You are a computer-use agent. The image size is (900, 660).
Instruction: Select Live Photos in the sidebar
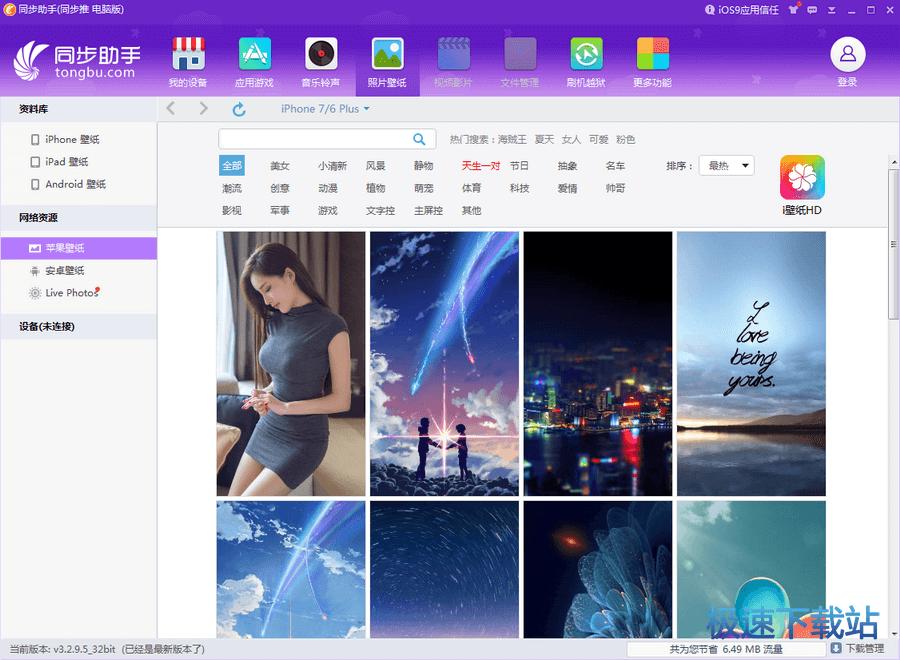click(70, 293)
